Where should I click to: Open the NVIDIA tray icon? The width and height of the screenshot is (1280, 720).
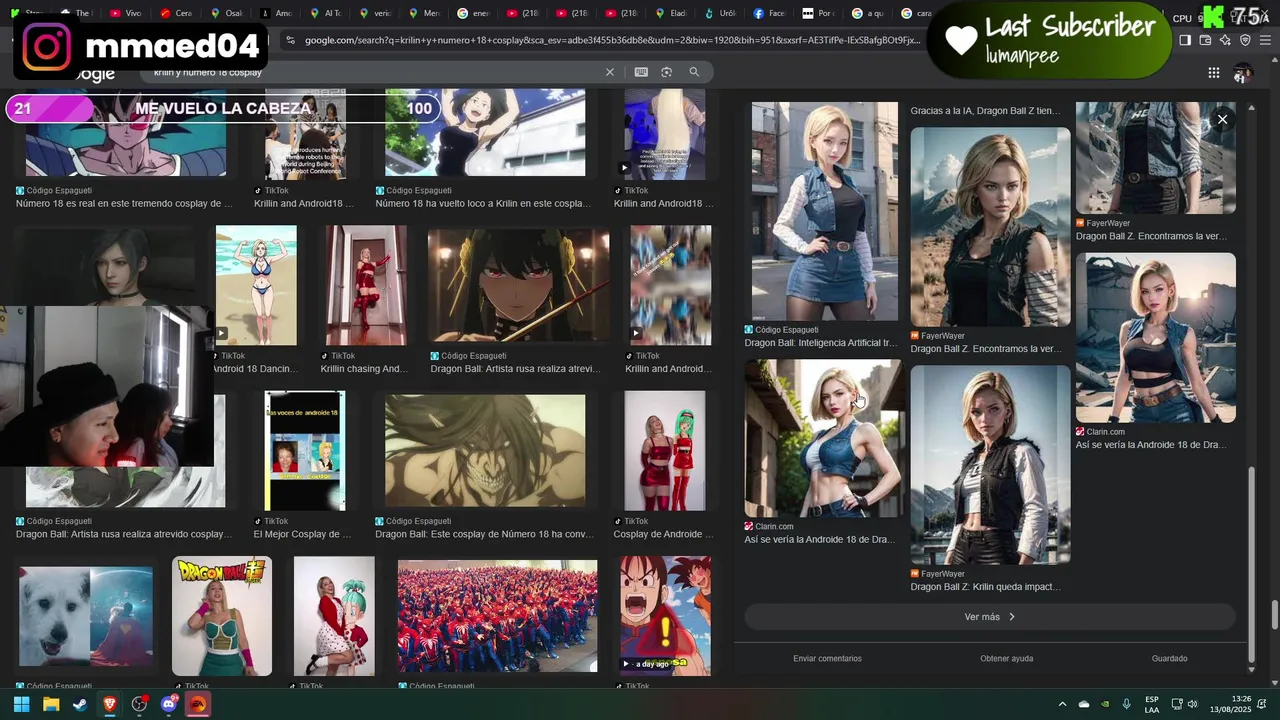pos(1105,704)
